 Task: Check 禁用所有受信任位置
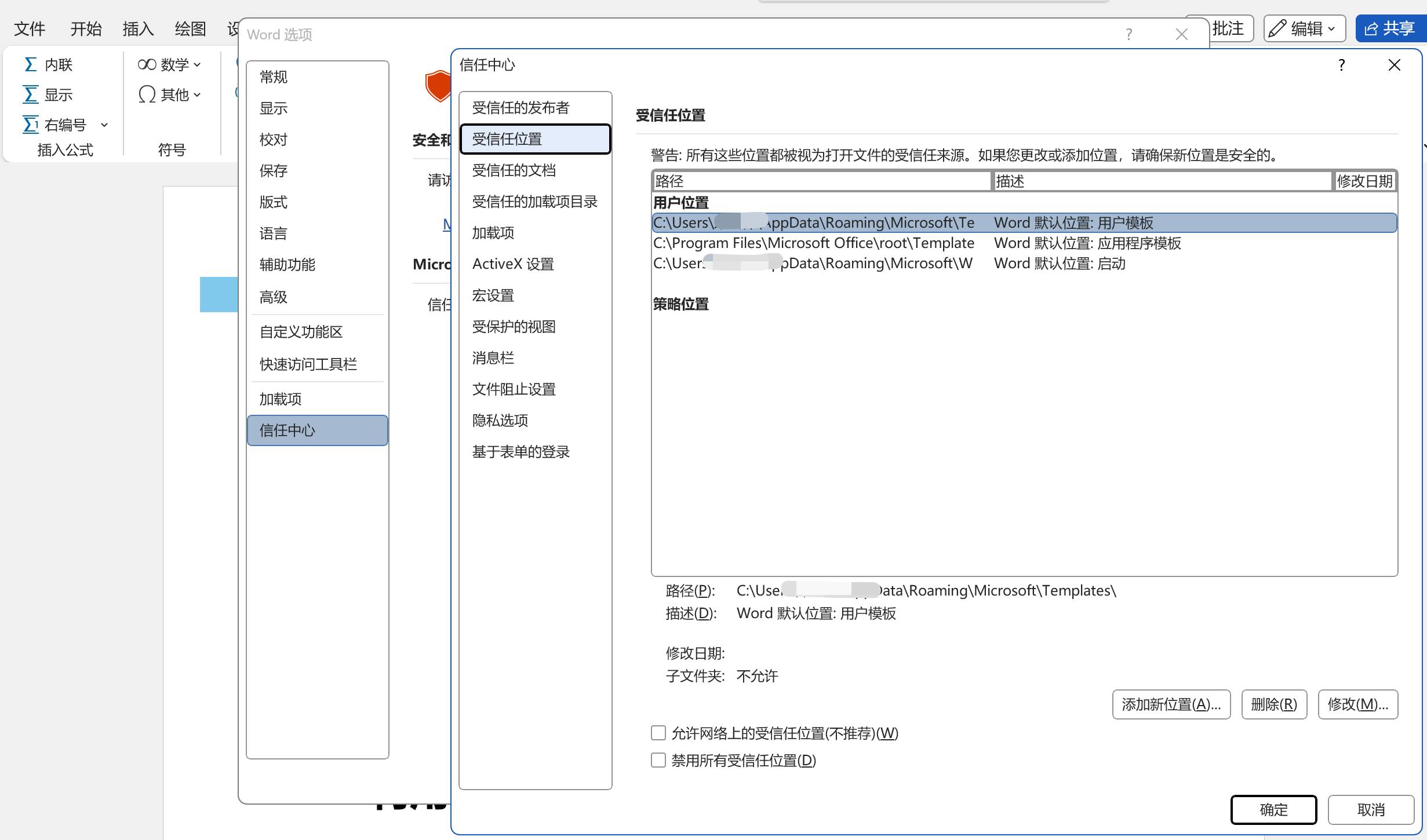coord(658,759)
